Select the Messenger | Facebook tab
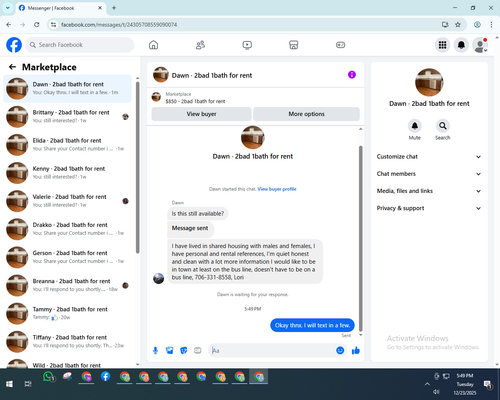 pos(60,8)
